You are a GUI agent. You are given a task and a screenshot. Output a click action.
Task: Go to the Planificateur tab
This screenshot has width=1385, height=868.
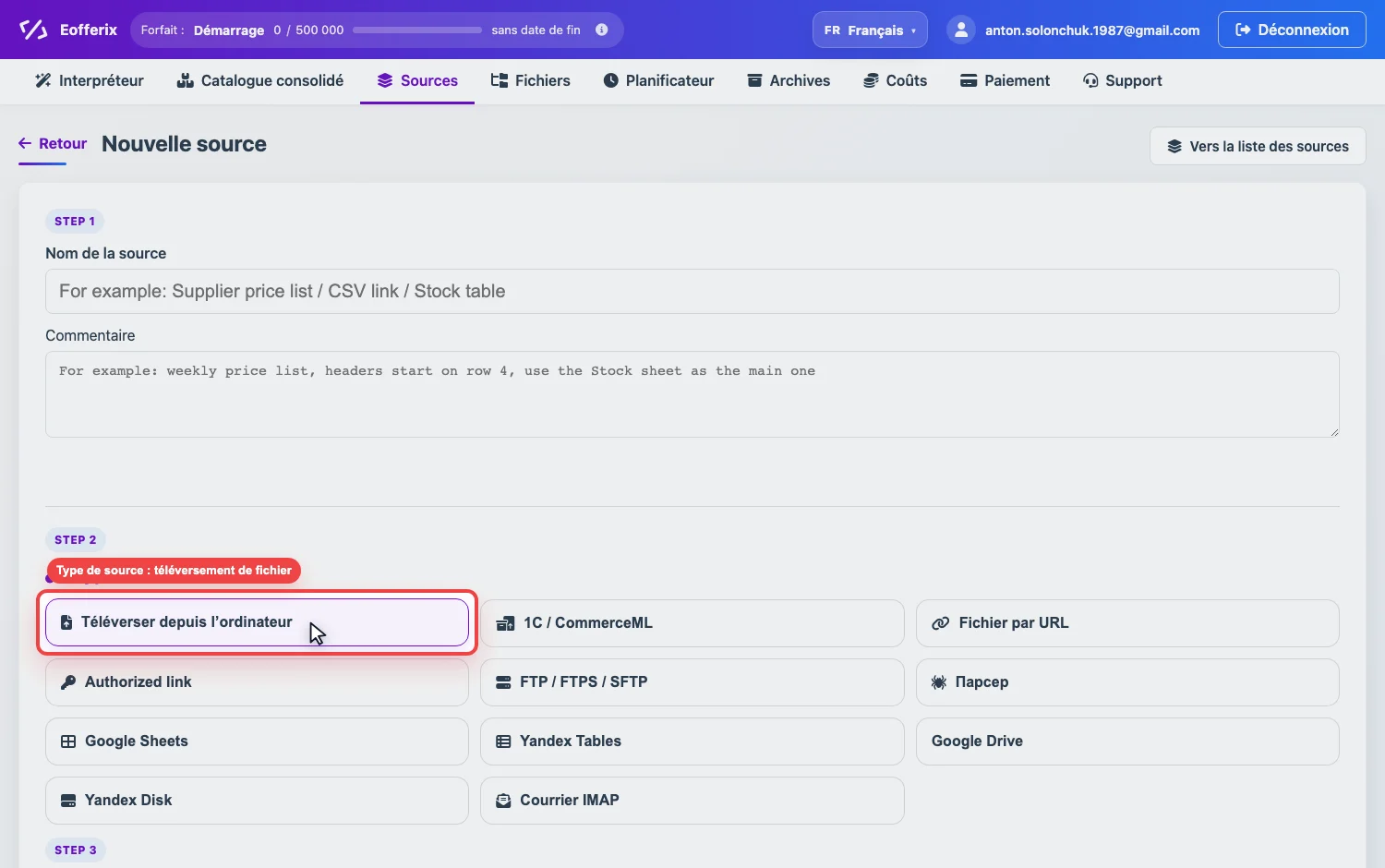[658, 80]
